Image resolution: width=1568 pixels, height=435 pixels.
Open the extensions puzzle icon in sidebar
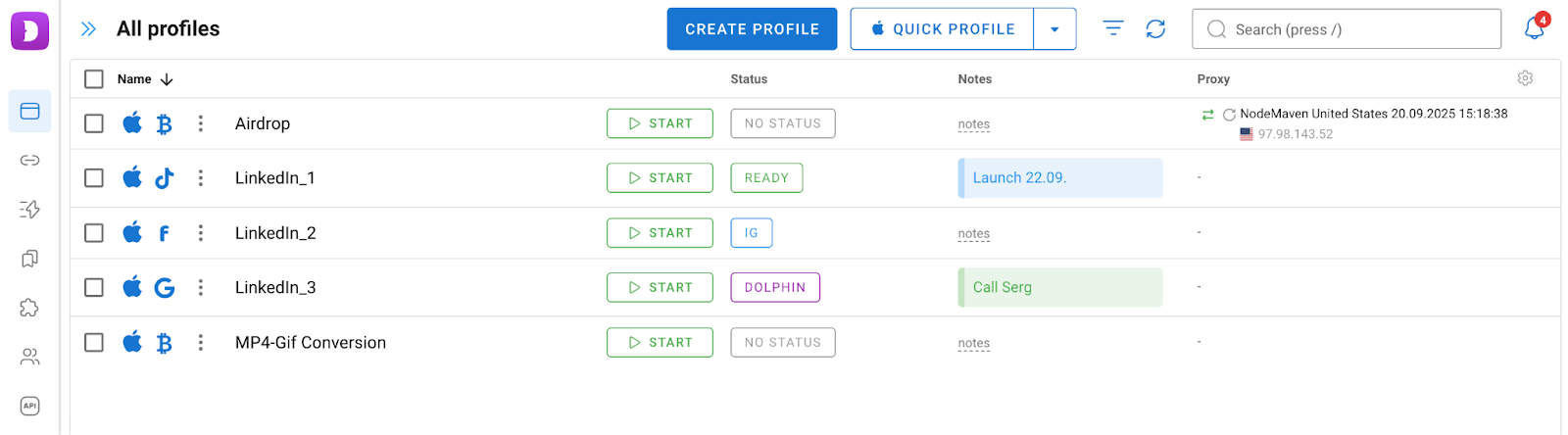click(29, 308)
